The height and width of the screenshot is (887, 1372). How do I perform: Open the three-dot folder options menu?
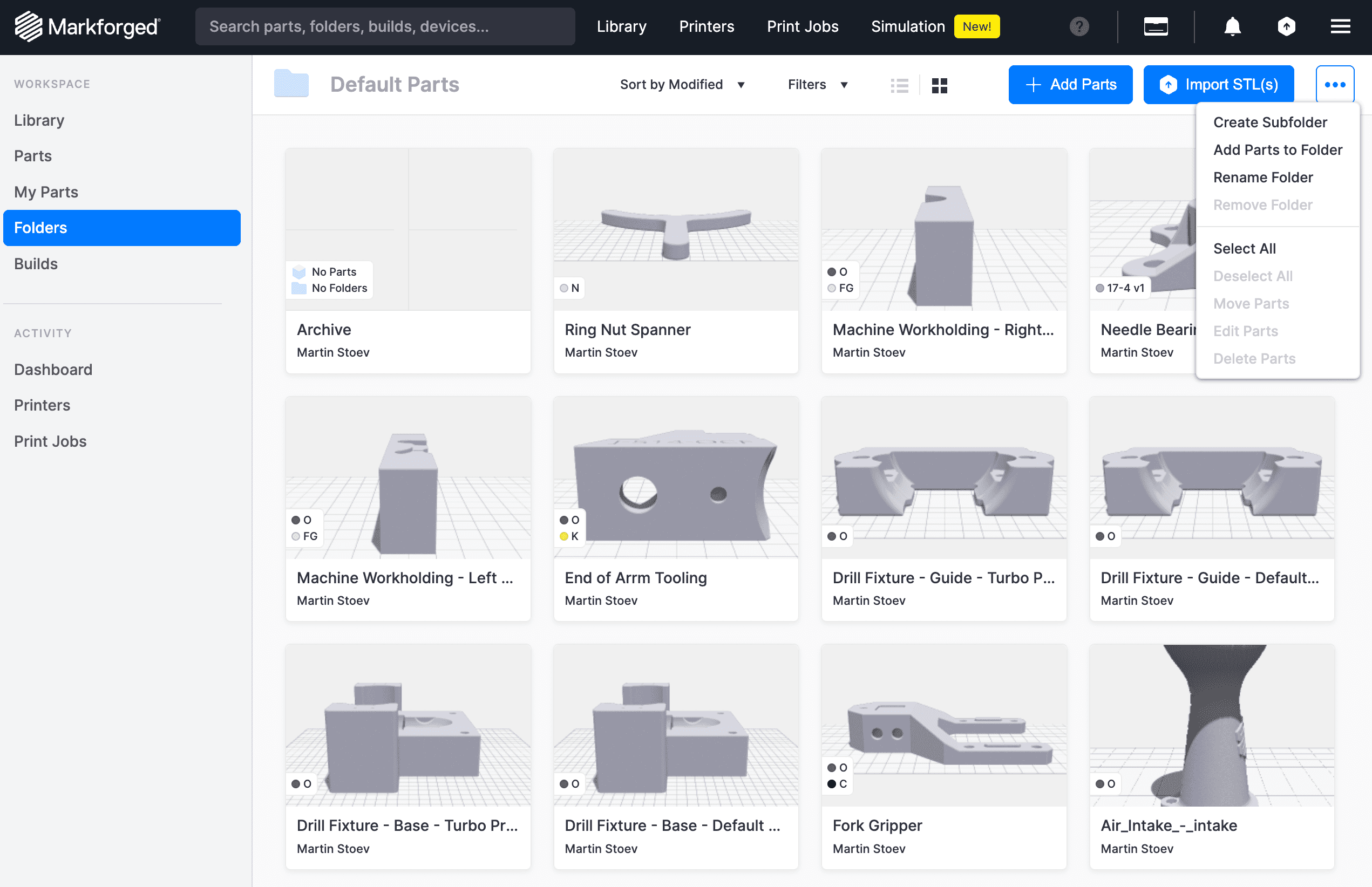[1335, 84]
